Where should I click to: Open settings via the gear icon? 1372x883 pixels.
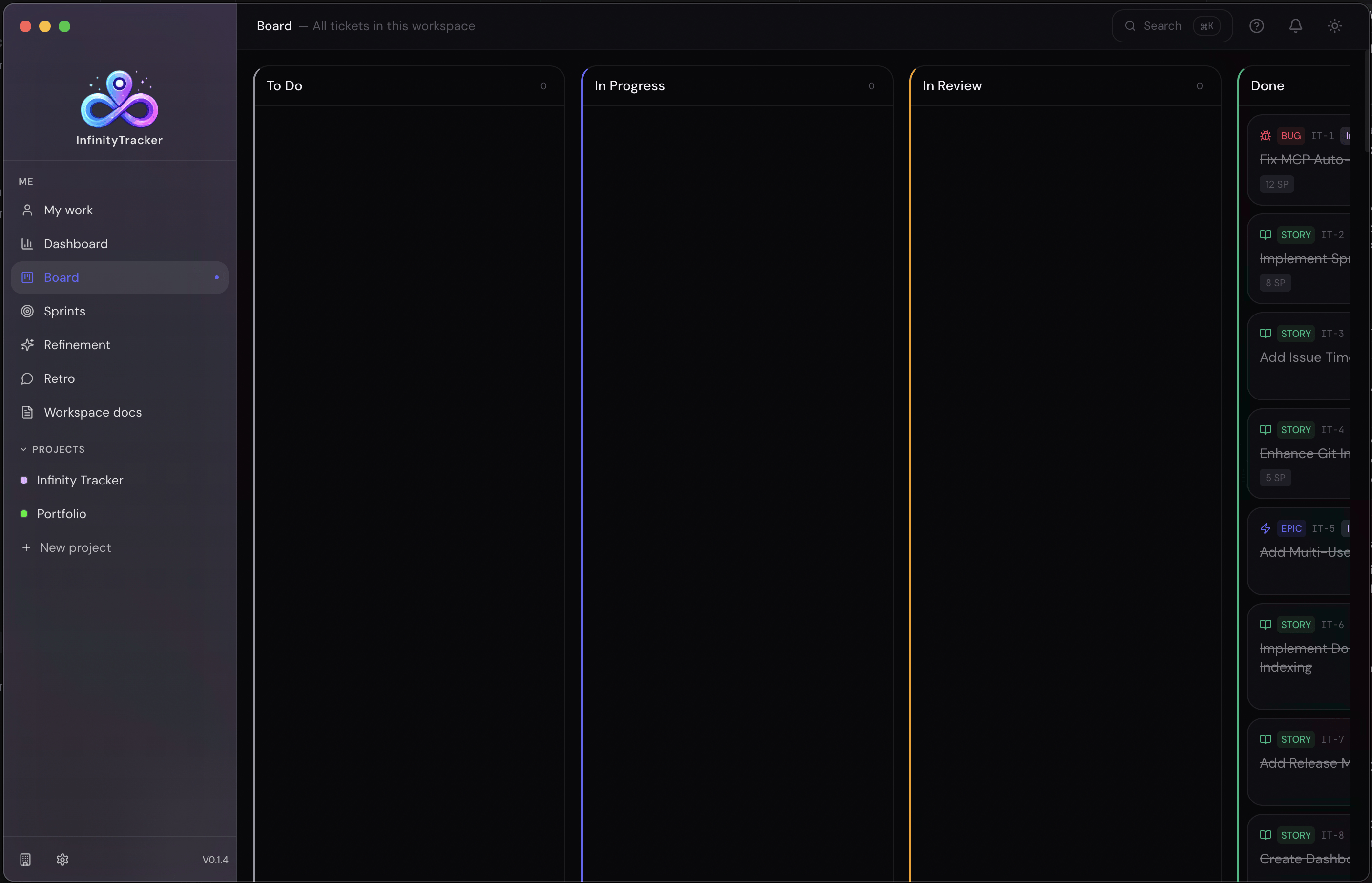[x=62, y=859]
